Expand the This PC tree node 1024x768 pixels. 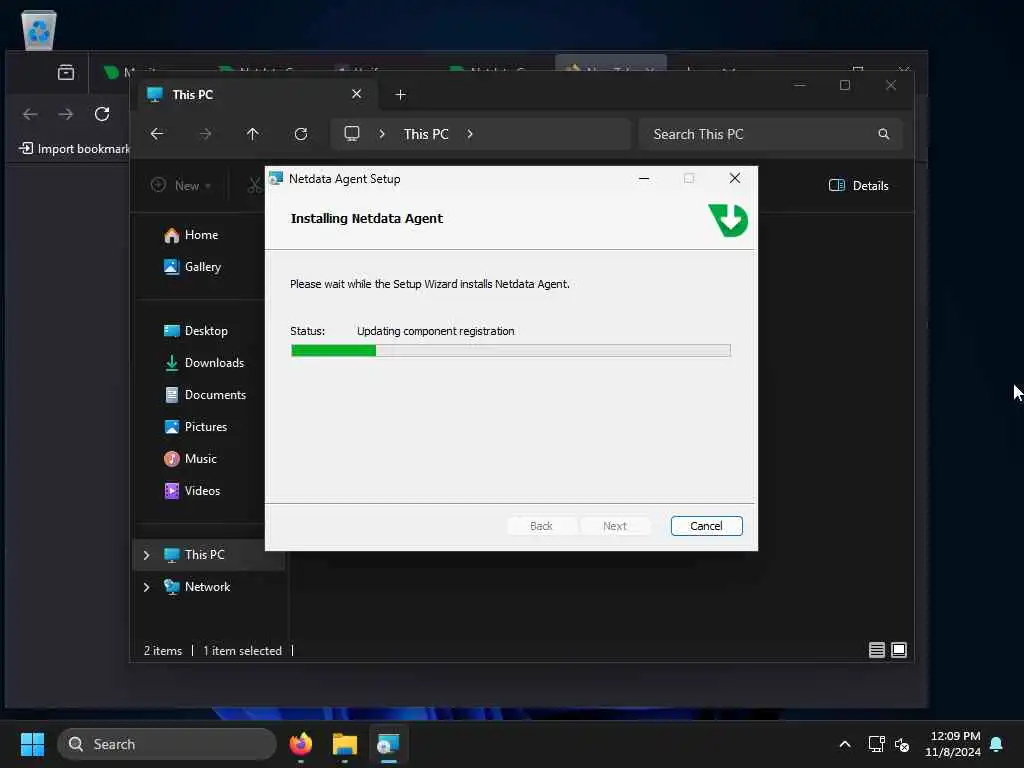coord(146,555)
